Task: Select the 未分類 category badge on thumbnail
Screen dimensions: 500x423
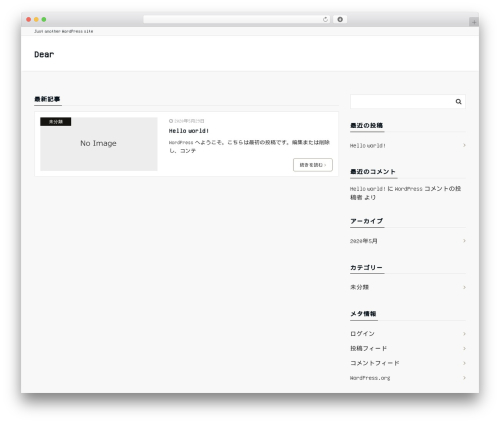Action: click(56, 122)
